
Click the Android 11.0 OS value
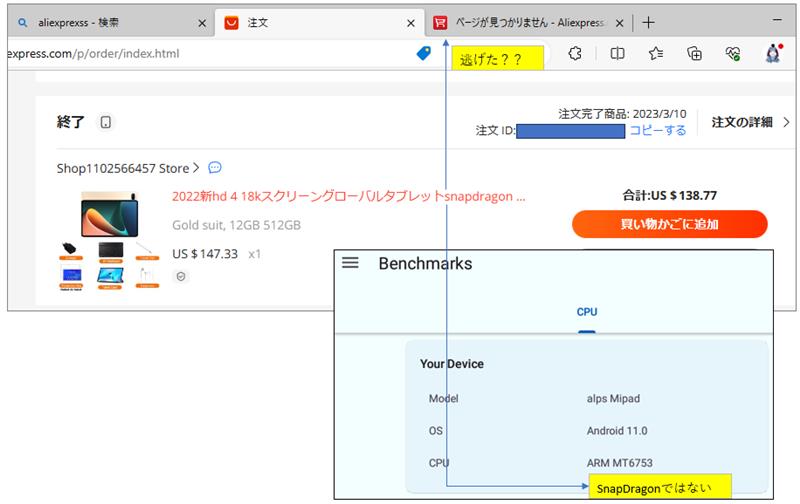(617, 431)
